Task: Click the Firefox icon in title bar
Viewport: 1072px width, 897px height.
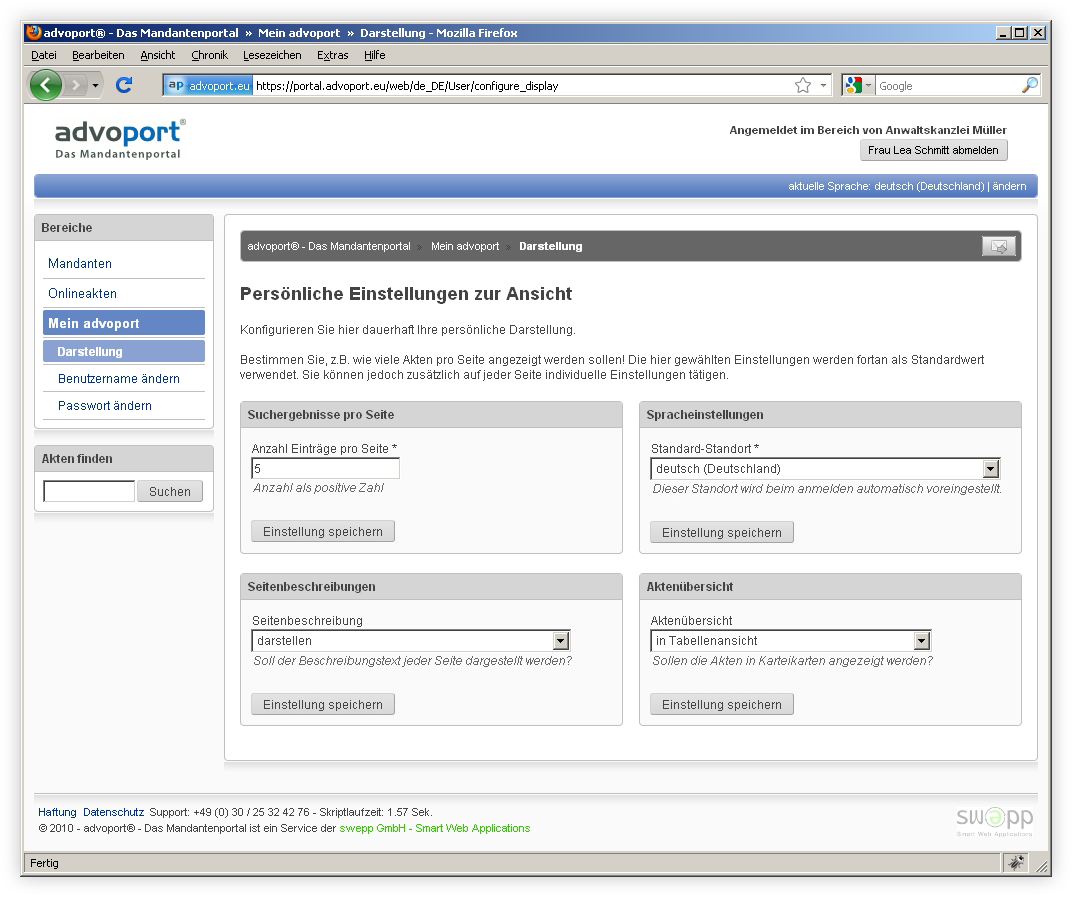Action: click(x=34, y=32)
